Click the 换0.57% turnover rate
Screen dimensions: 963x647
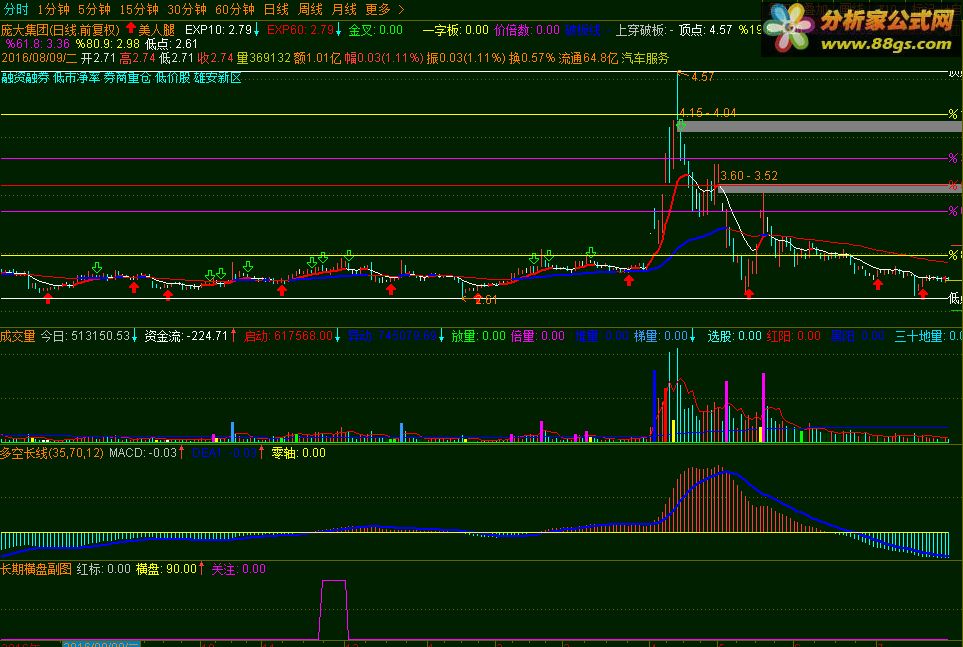coord(532,58)
